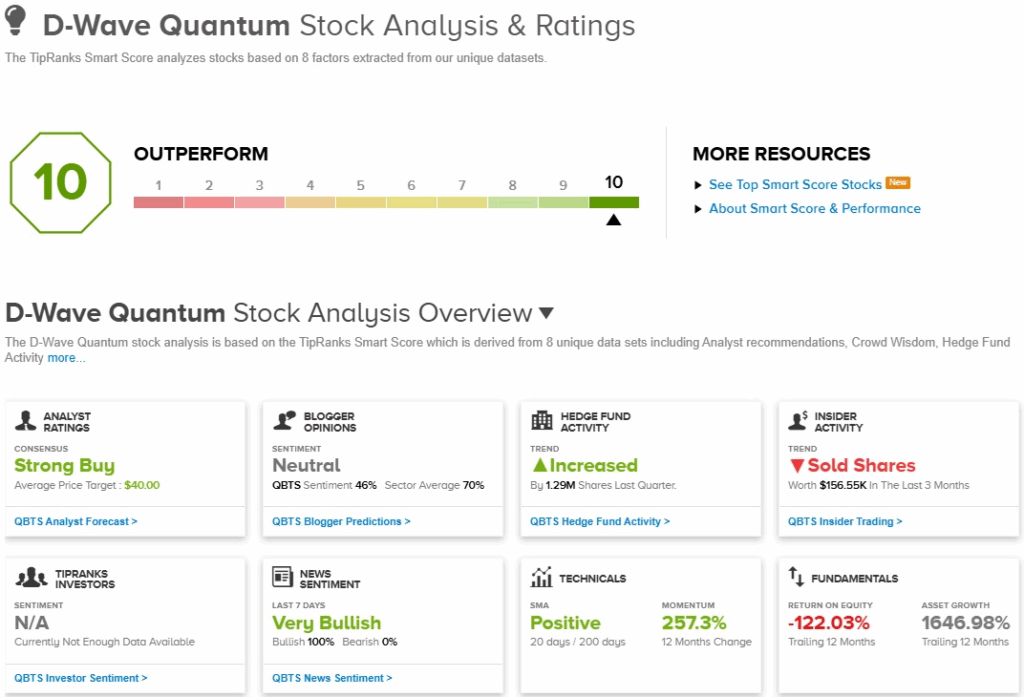Open About Smart Score & Performance link

point(814,209)
